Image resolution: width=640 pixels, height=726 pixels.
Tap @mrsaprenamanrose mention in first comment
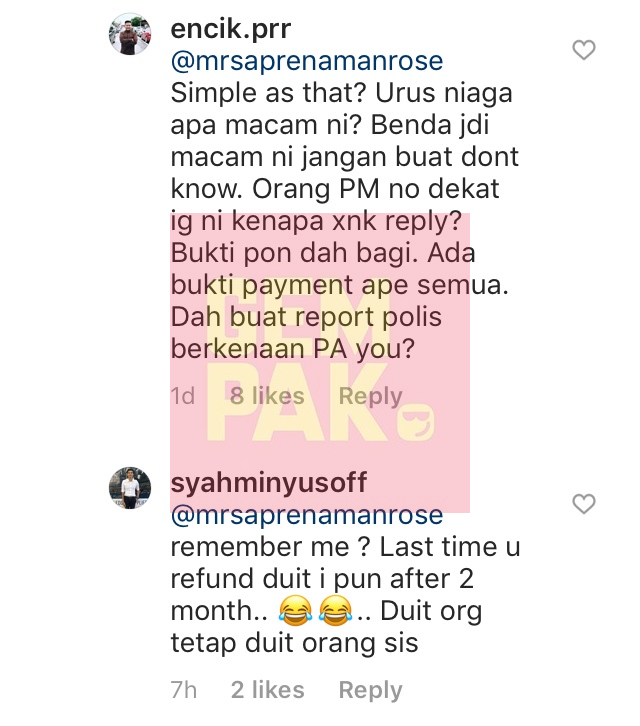pos(307,61)
